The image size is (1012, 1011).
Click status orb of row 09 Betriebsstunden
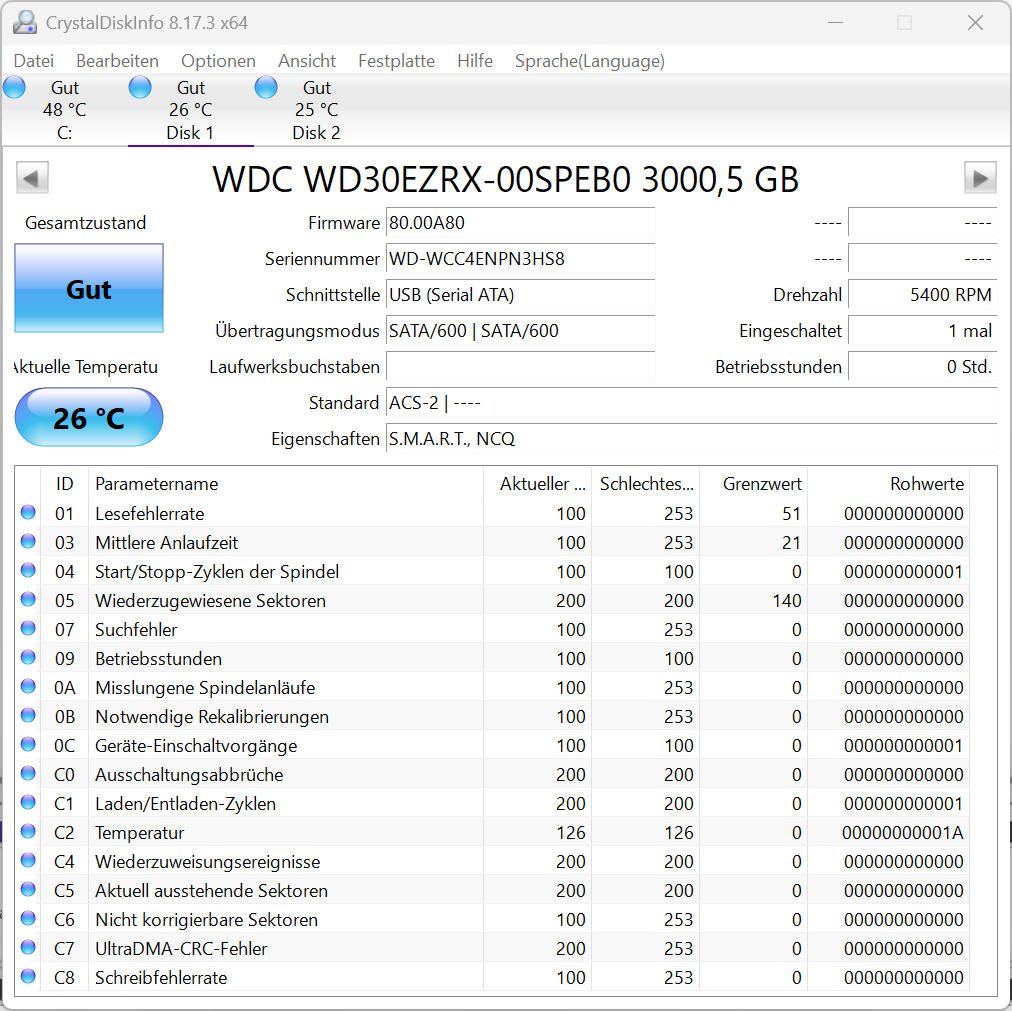[x=28, y=657]
